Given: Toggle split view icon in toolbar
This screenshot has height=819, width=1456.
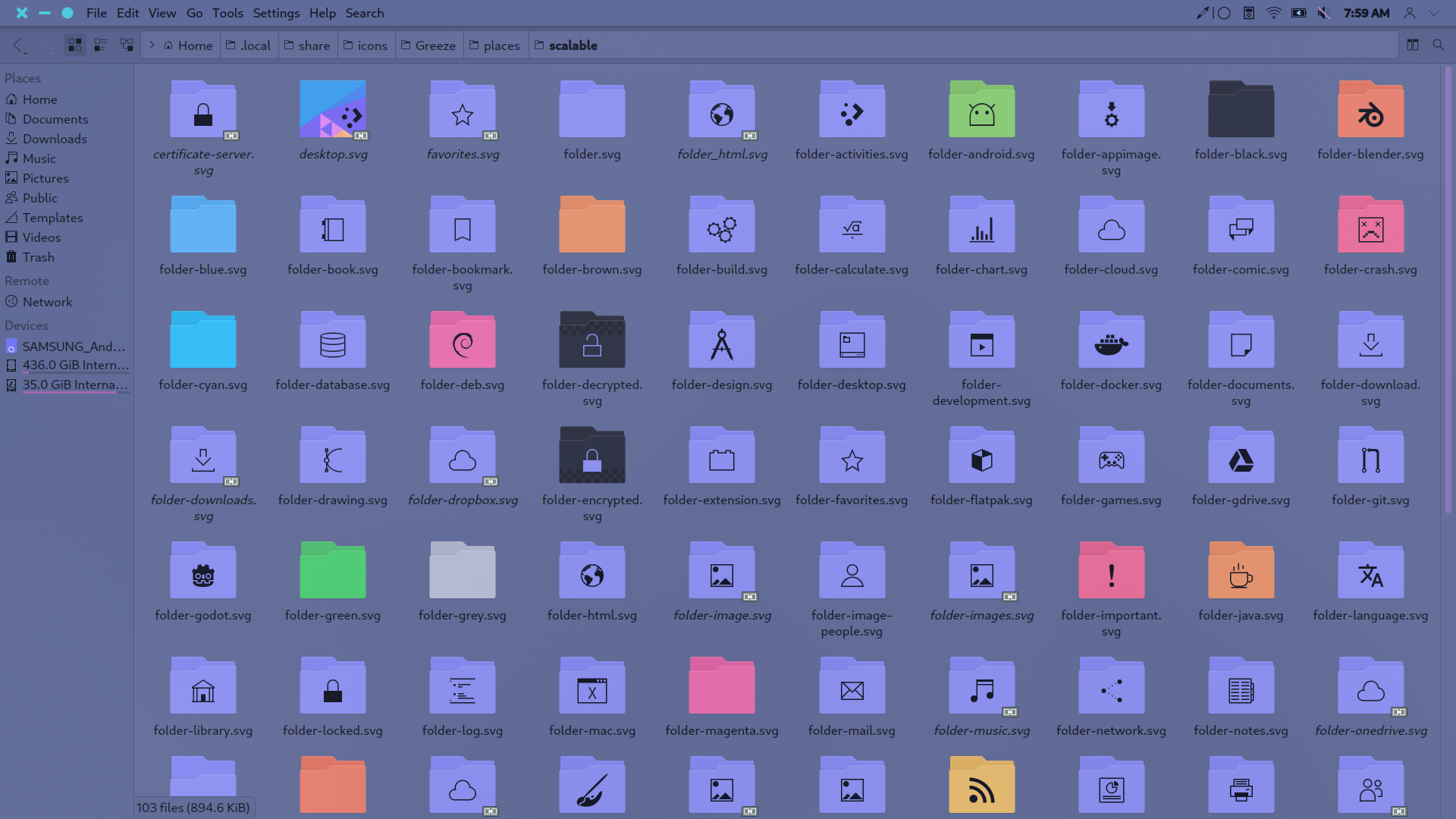Looking at the screenshot, I should [1412, 45].
